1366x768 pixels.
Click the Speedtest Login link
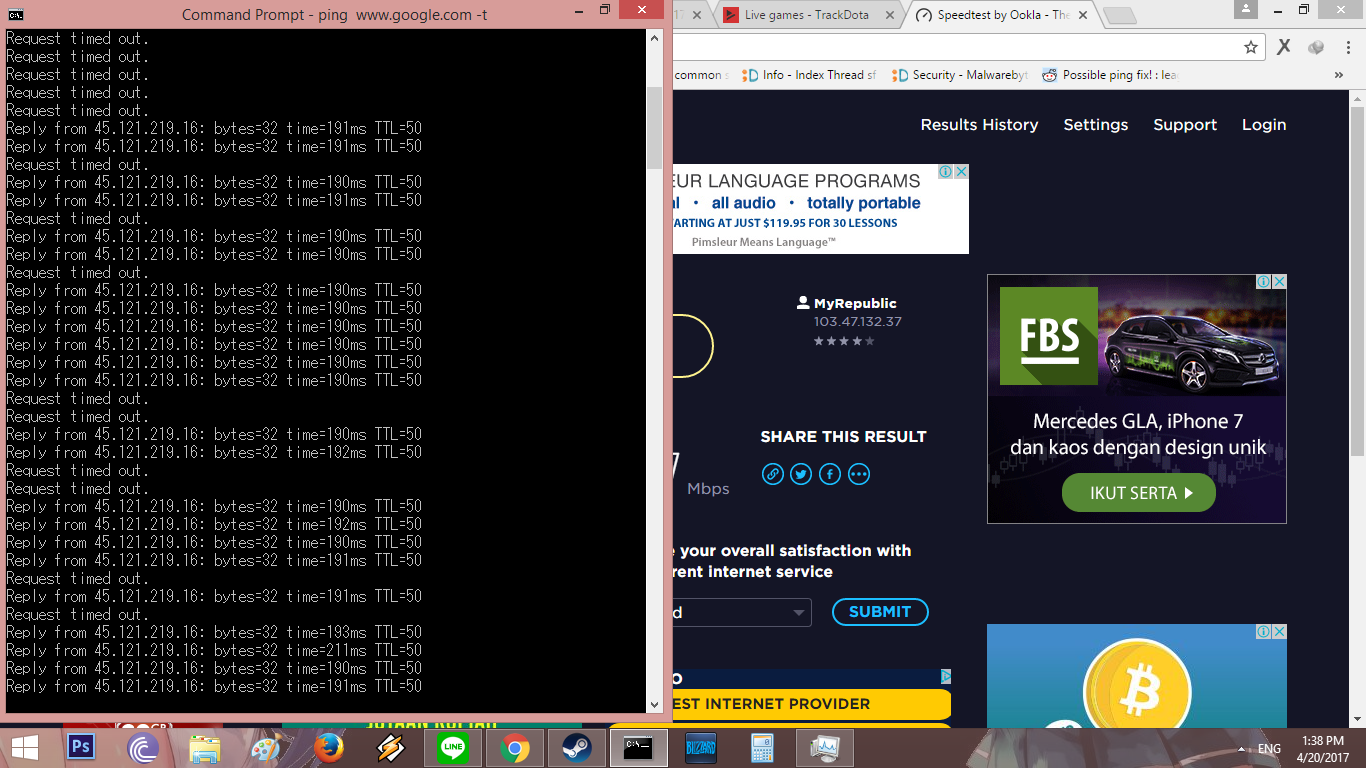click(x=1264, y=125)
